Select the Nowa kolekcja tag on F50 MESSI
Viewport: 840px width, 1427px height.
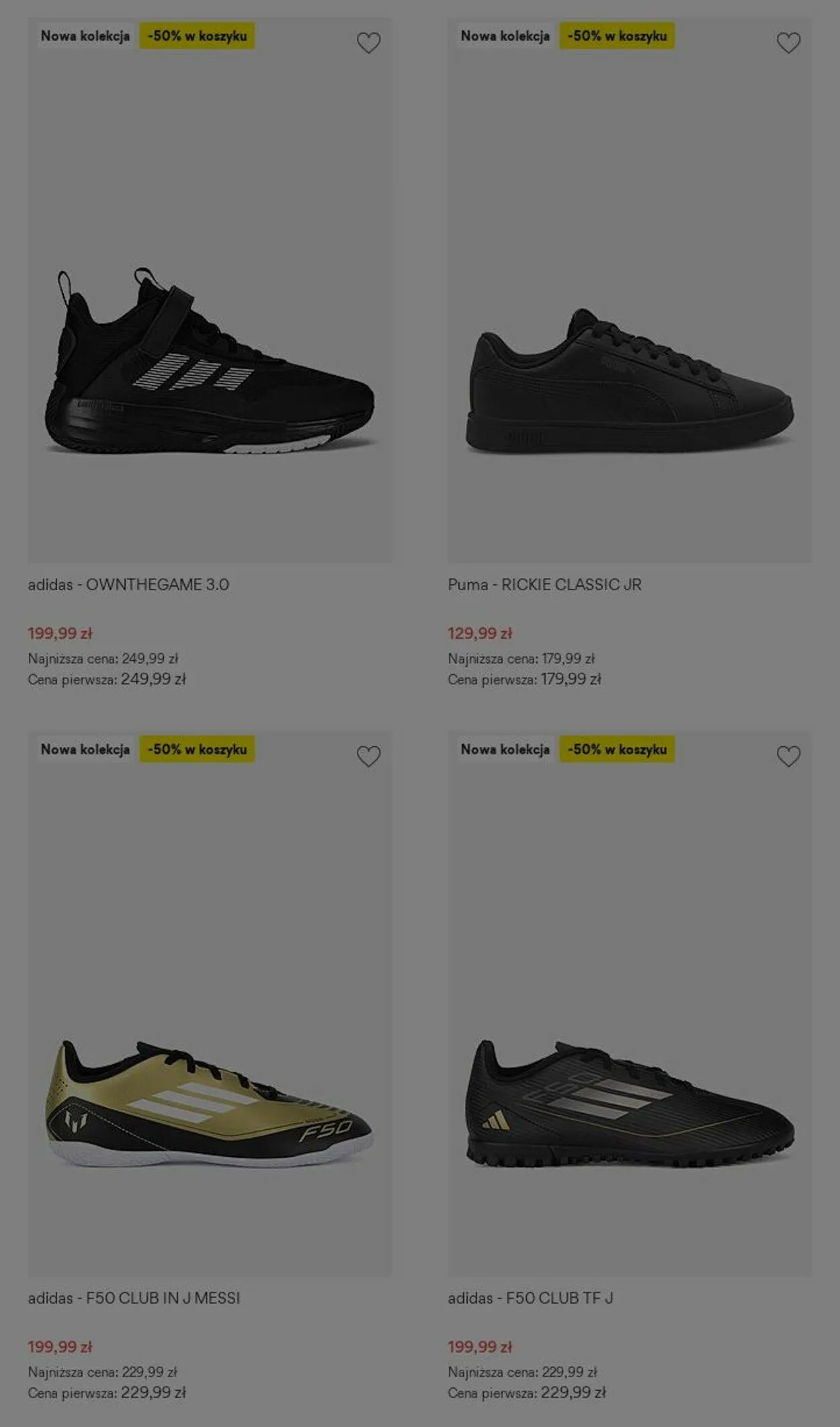(85, 749)
